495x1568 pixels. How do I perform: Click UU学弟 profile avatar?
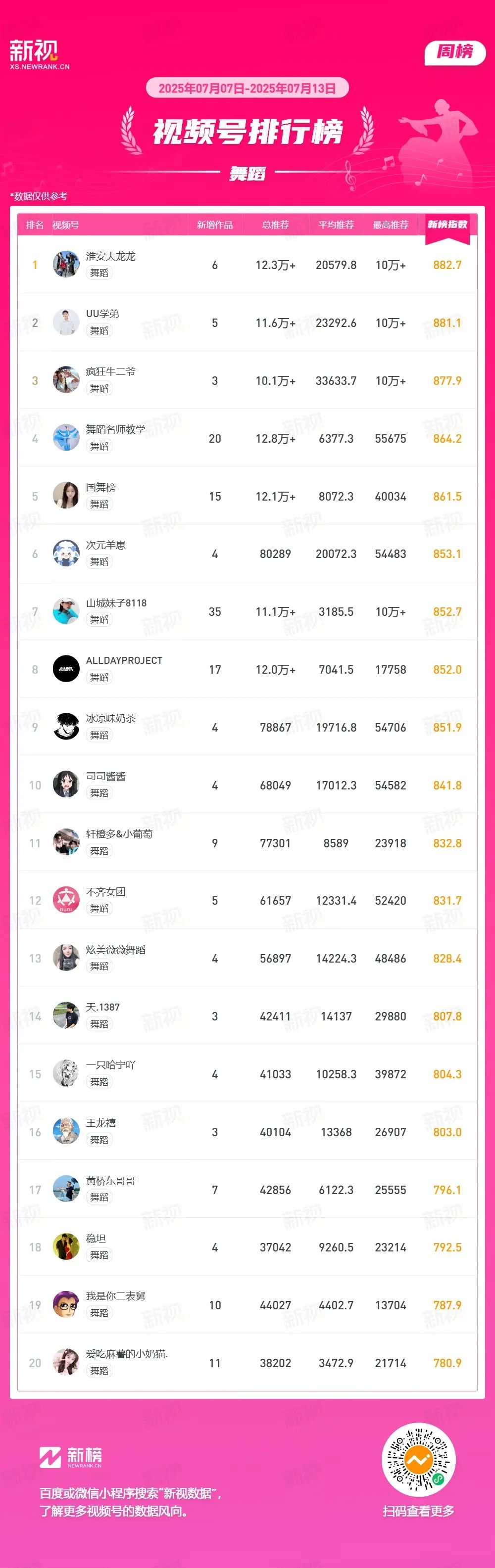pyautogui.click(x=66, y=322)
